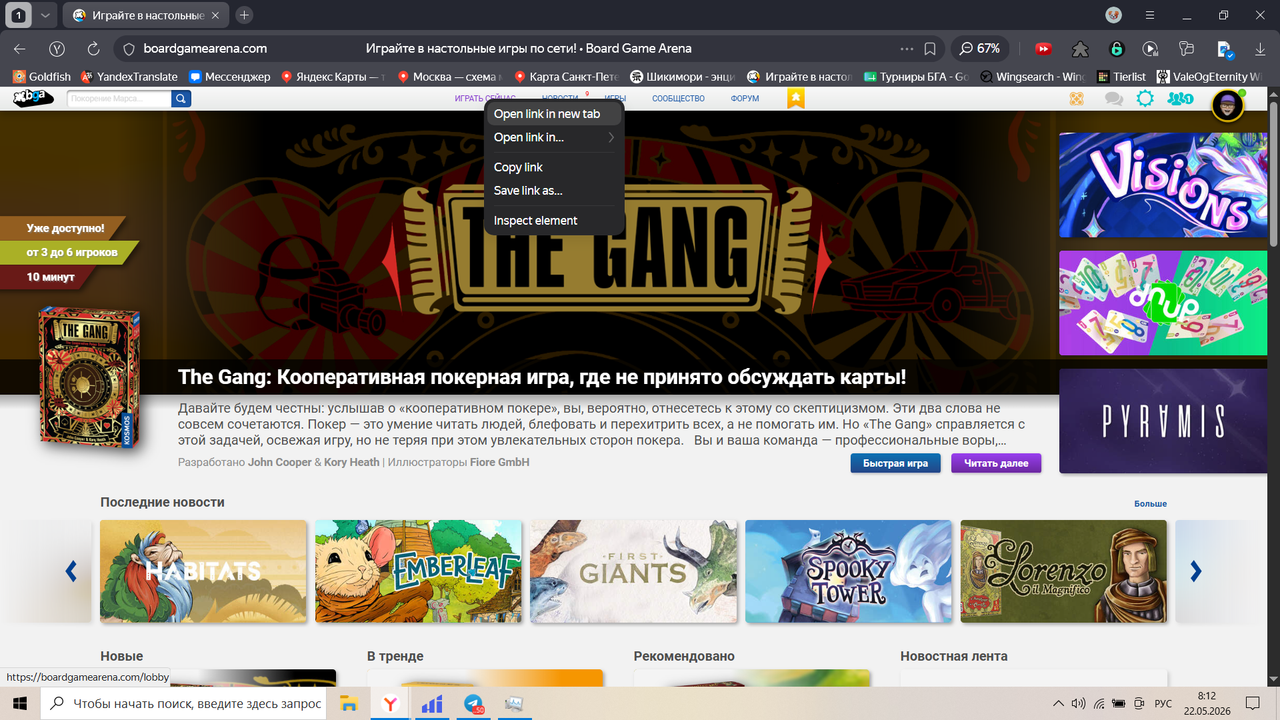
Task: Reload the page with the refresh icon
Action: (x=94, y=48)
